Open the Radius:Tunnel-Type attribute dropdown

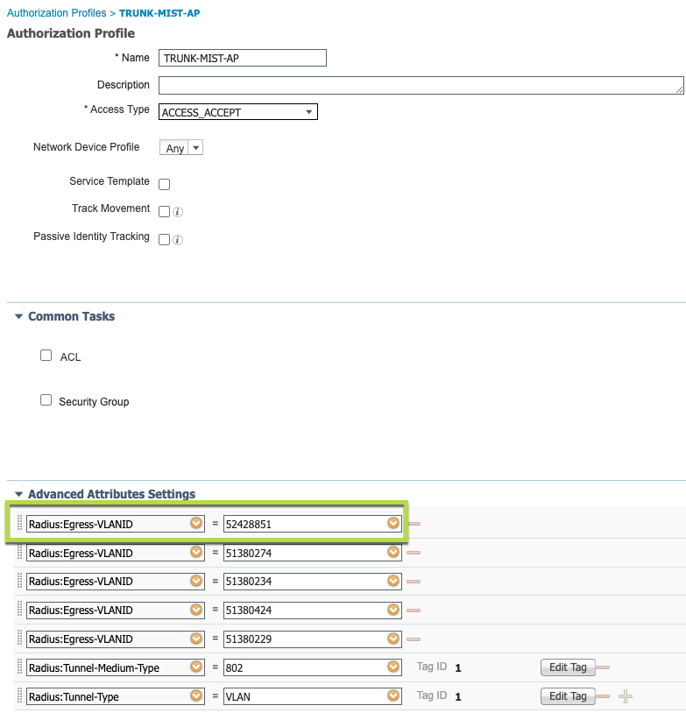click(197, 696)
